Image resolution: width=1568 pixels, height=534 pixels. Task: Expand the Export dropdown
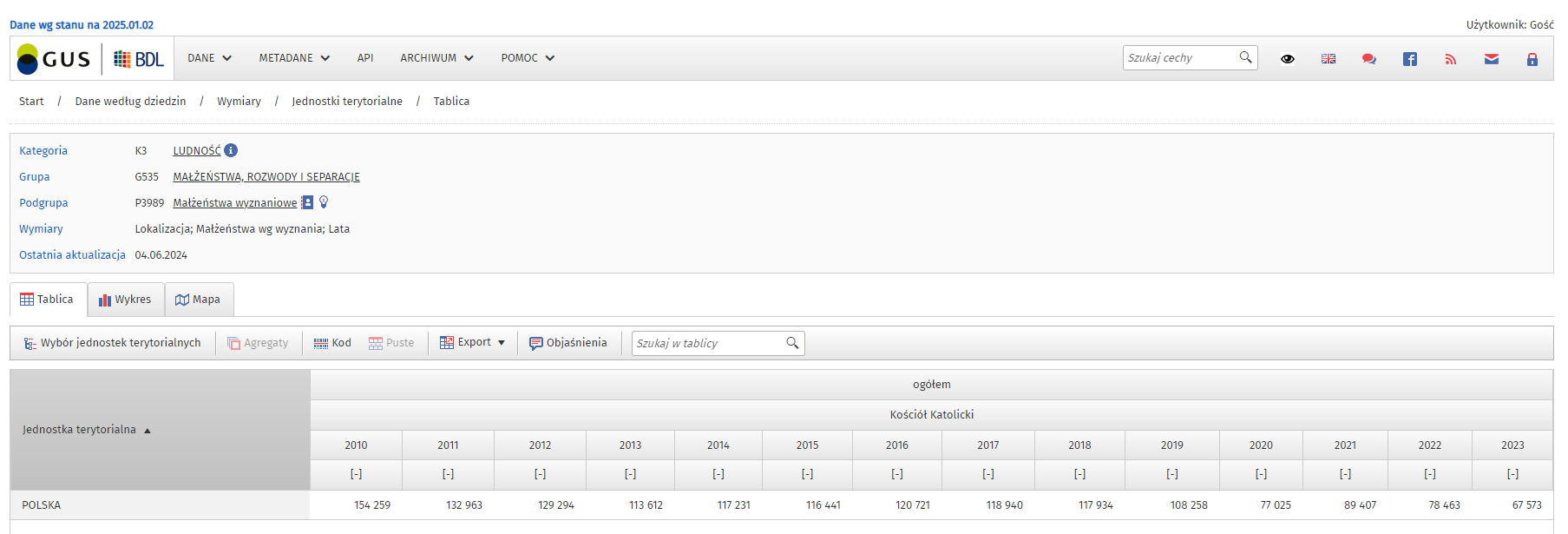[472, 343]
